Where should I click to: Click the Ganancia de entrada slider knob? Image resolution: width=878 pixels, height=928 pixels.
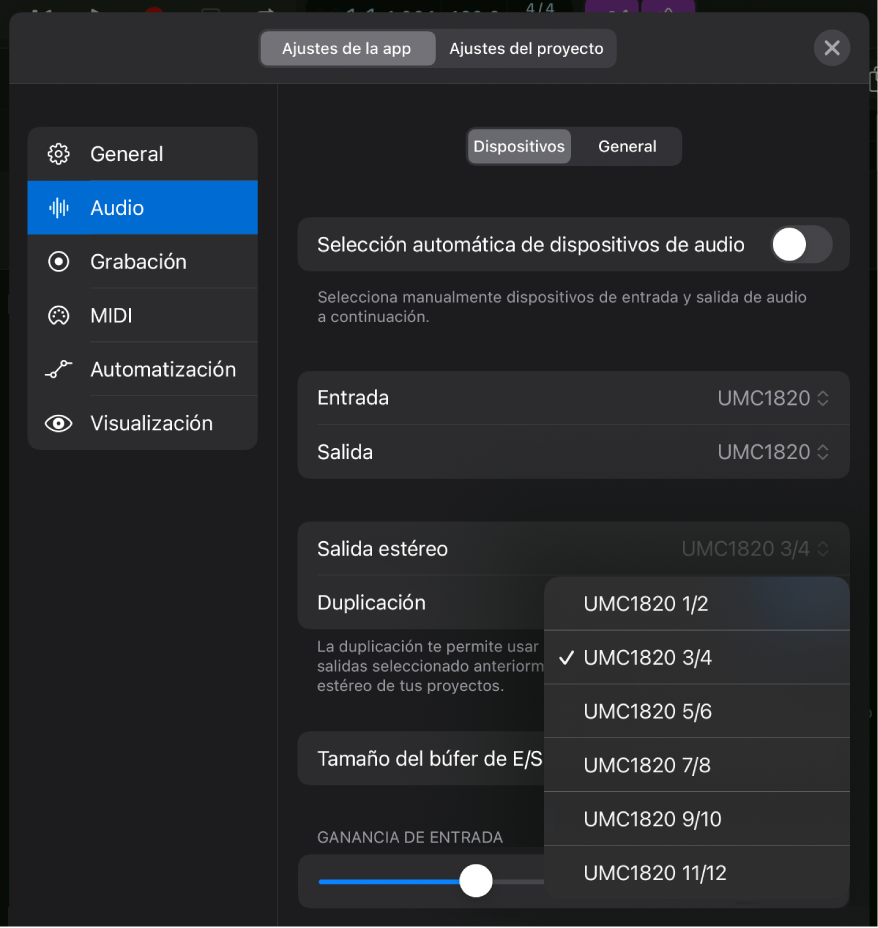476,881
